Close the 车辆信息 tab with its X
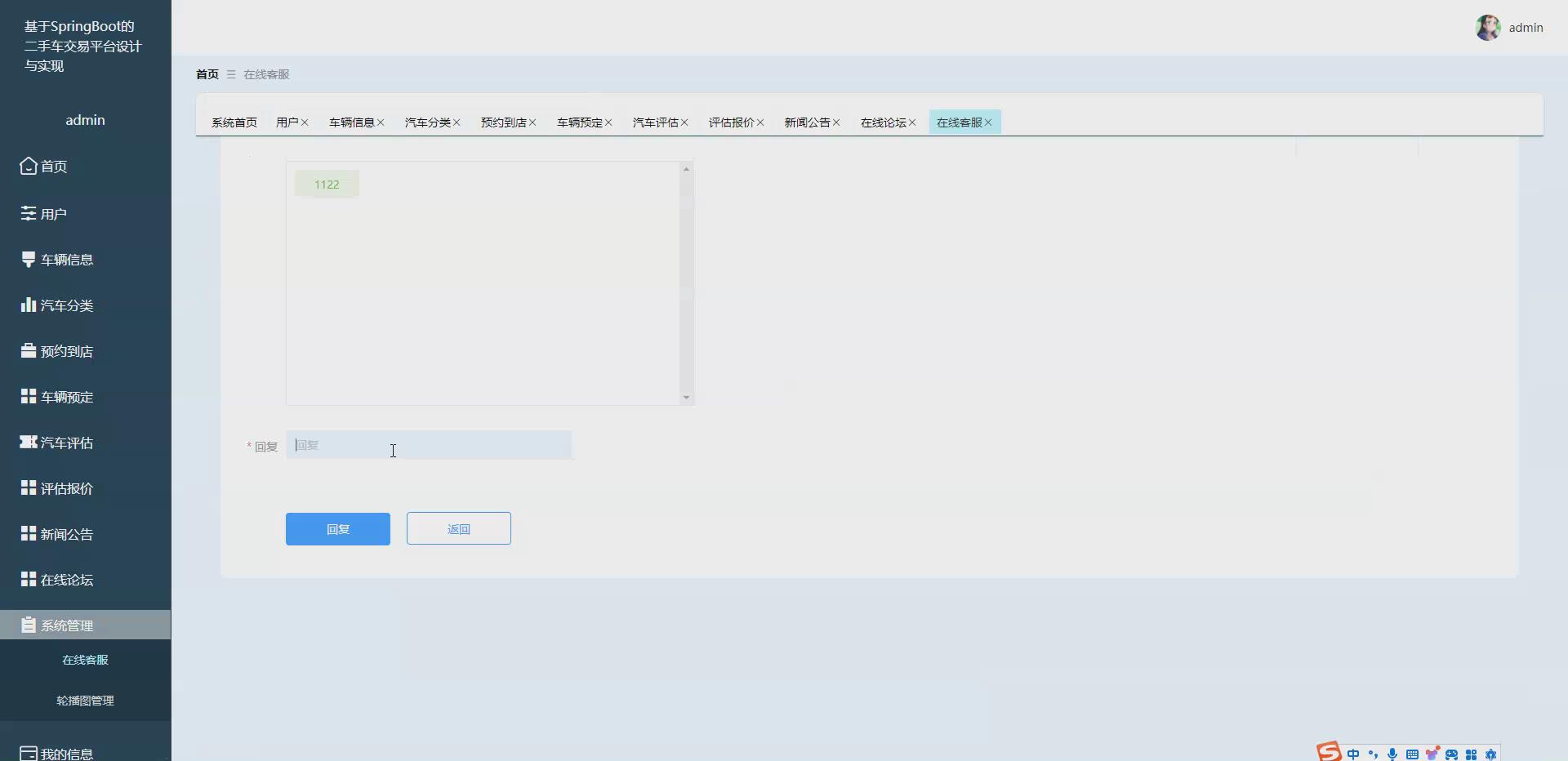1568x761 pixels. pos(381,122)
